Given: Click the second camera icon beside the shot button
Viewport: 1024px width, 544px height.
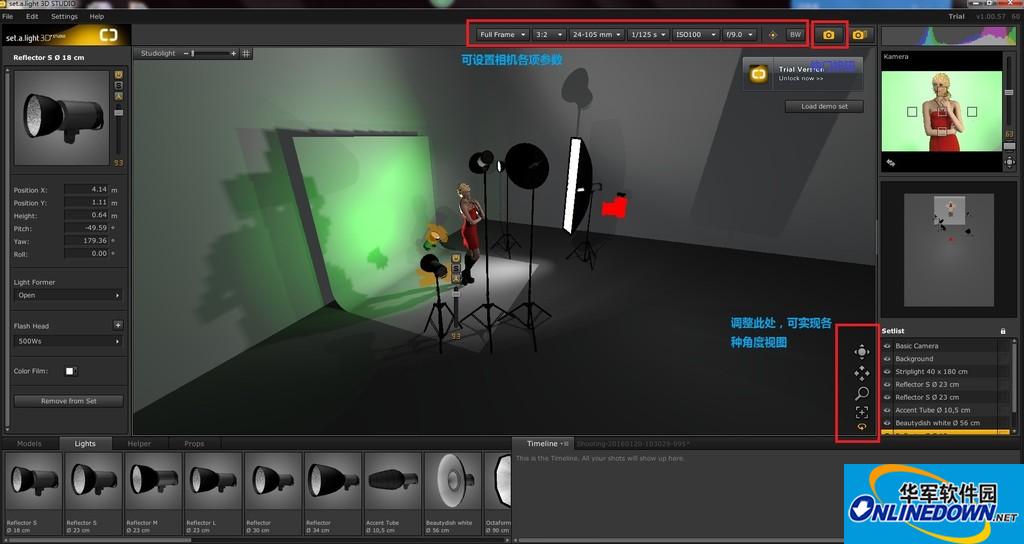Looking at the screenshot, I should coord(859,35).
